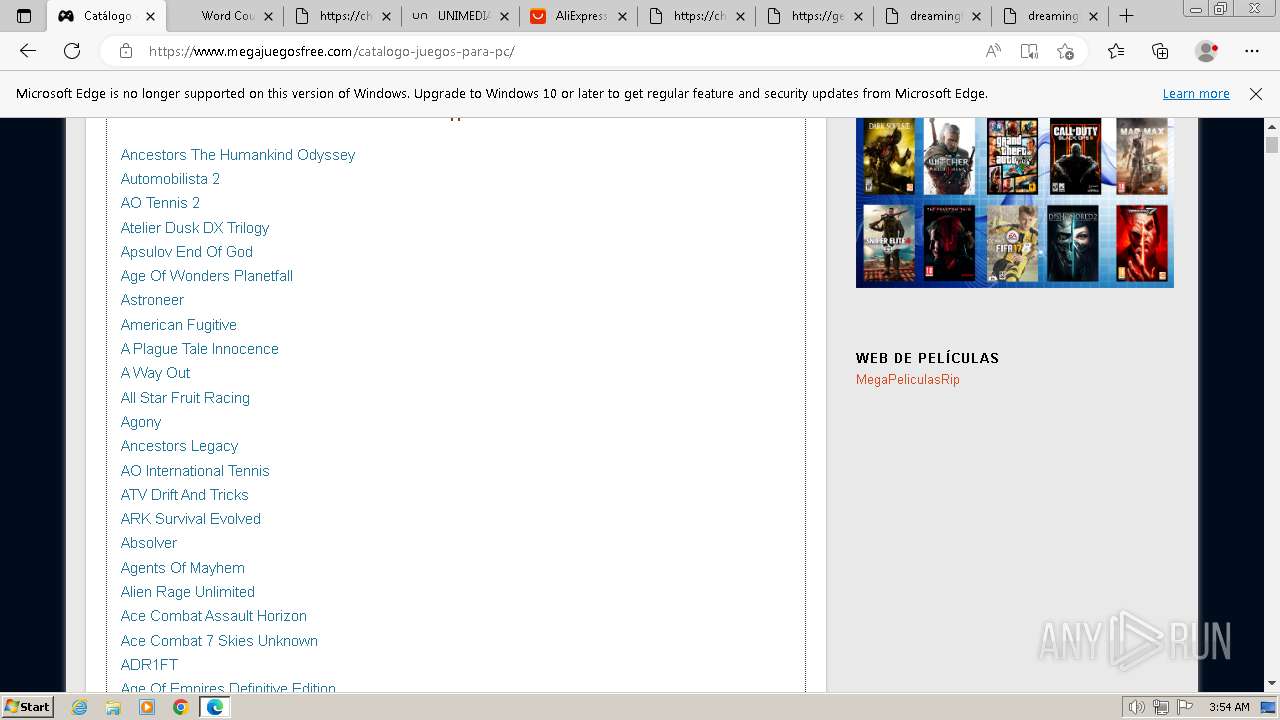Viewport: 1280px width, 720px height.
Task: Click the game covers banner image
Action: [x=1015, y=203]
